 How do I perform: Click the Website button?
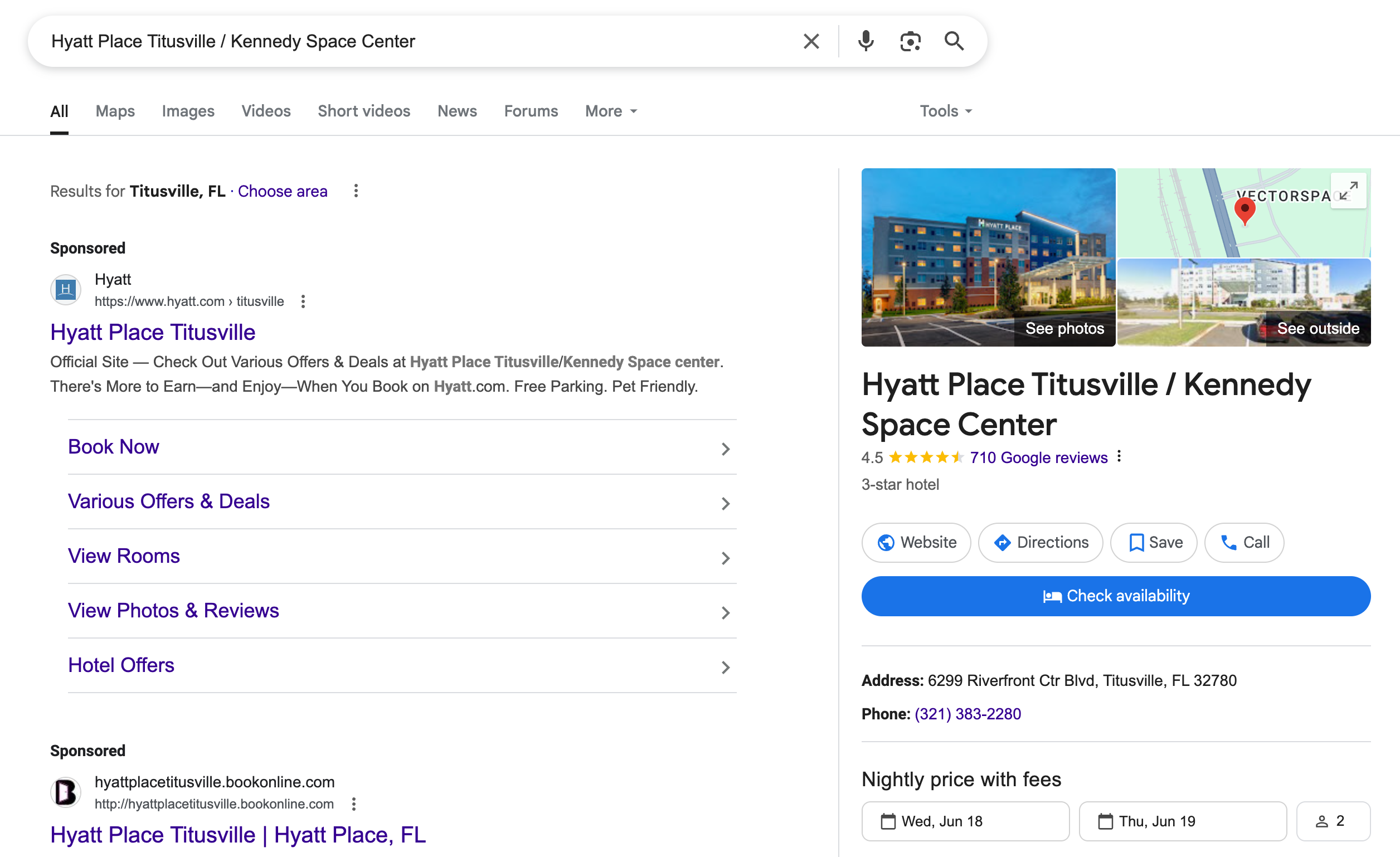916,542
